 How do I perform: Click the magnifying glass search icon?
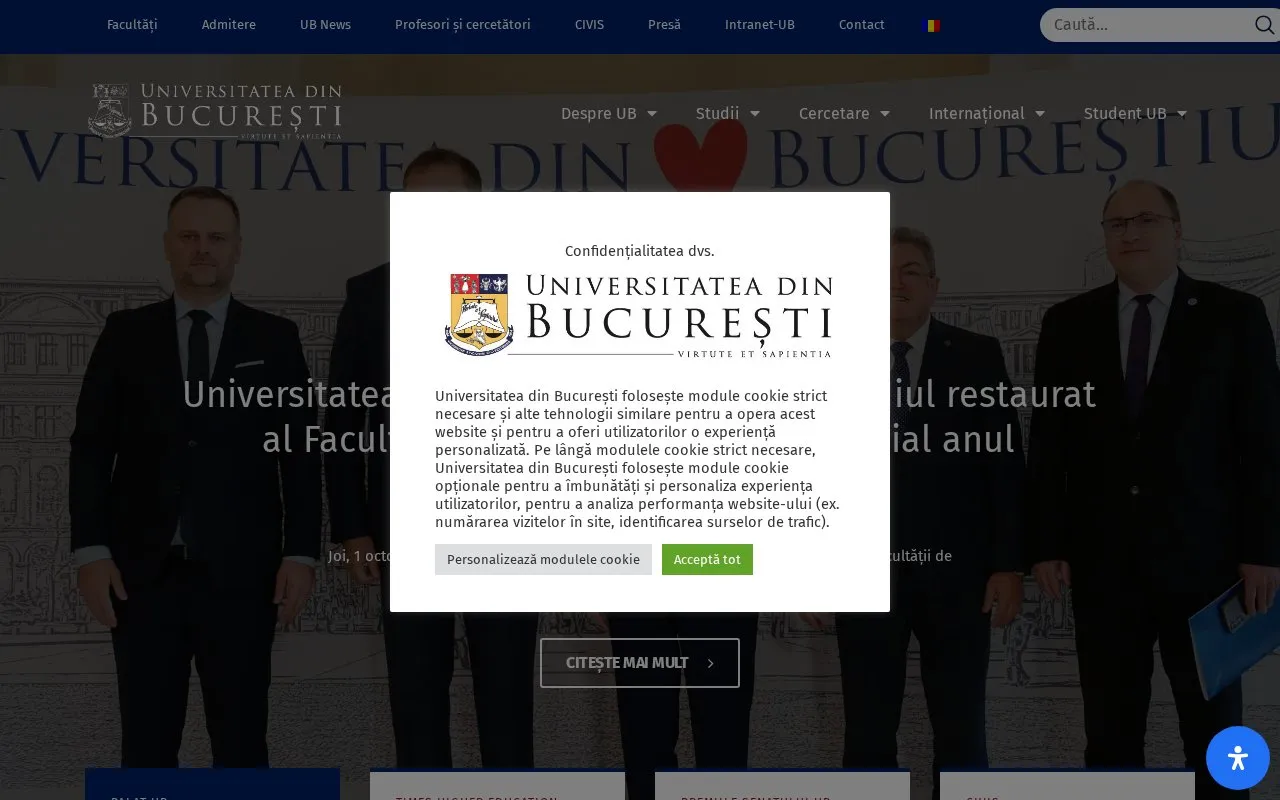point(1264,25)
